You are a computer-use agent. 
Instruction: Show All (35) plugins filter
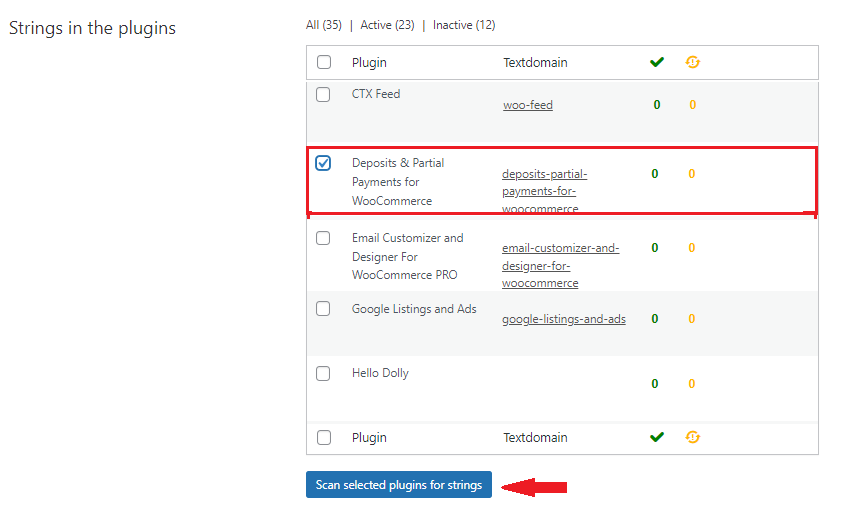[x=324, y=25]
